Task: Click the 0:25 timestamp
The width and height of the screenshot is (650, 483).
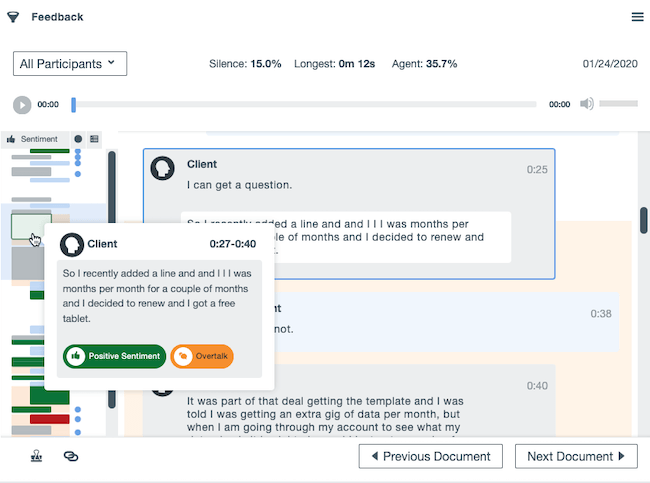Action: click(537, 170)
